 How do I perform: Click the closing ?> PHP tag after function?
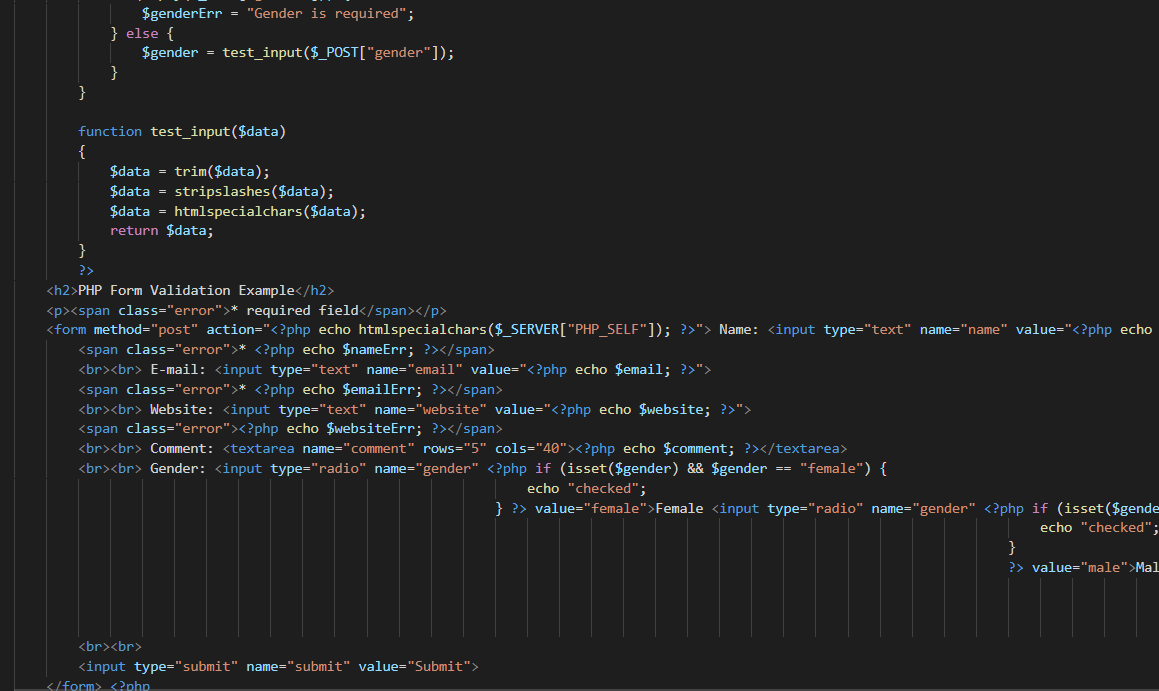tap(86, 270)
